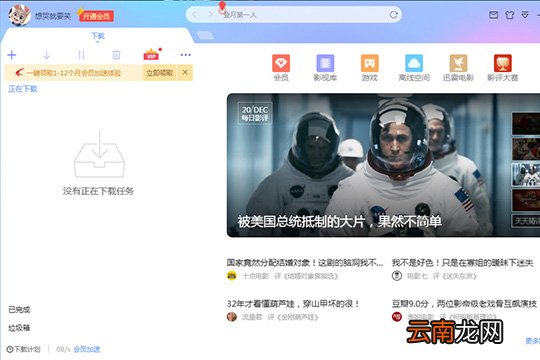Image resolution: width=540 pixels, height=360 pixels.
Task: Add a new download task with plus icon
Action: 12,55
